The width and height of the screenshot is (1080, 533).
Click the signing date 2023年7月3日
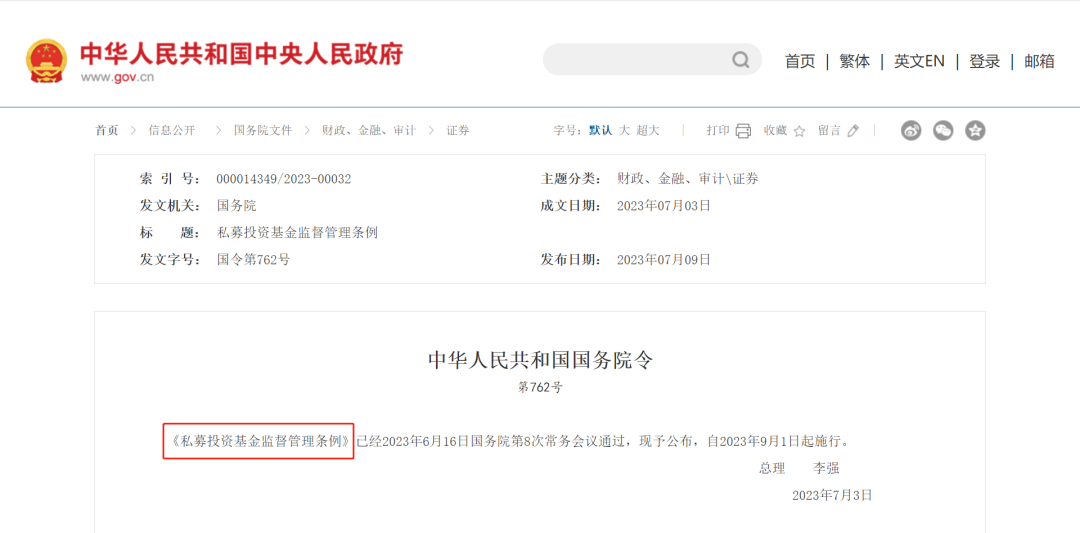[x=832, y=495]
